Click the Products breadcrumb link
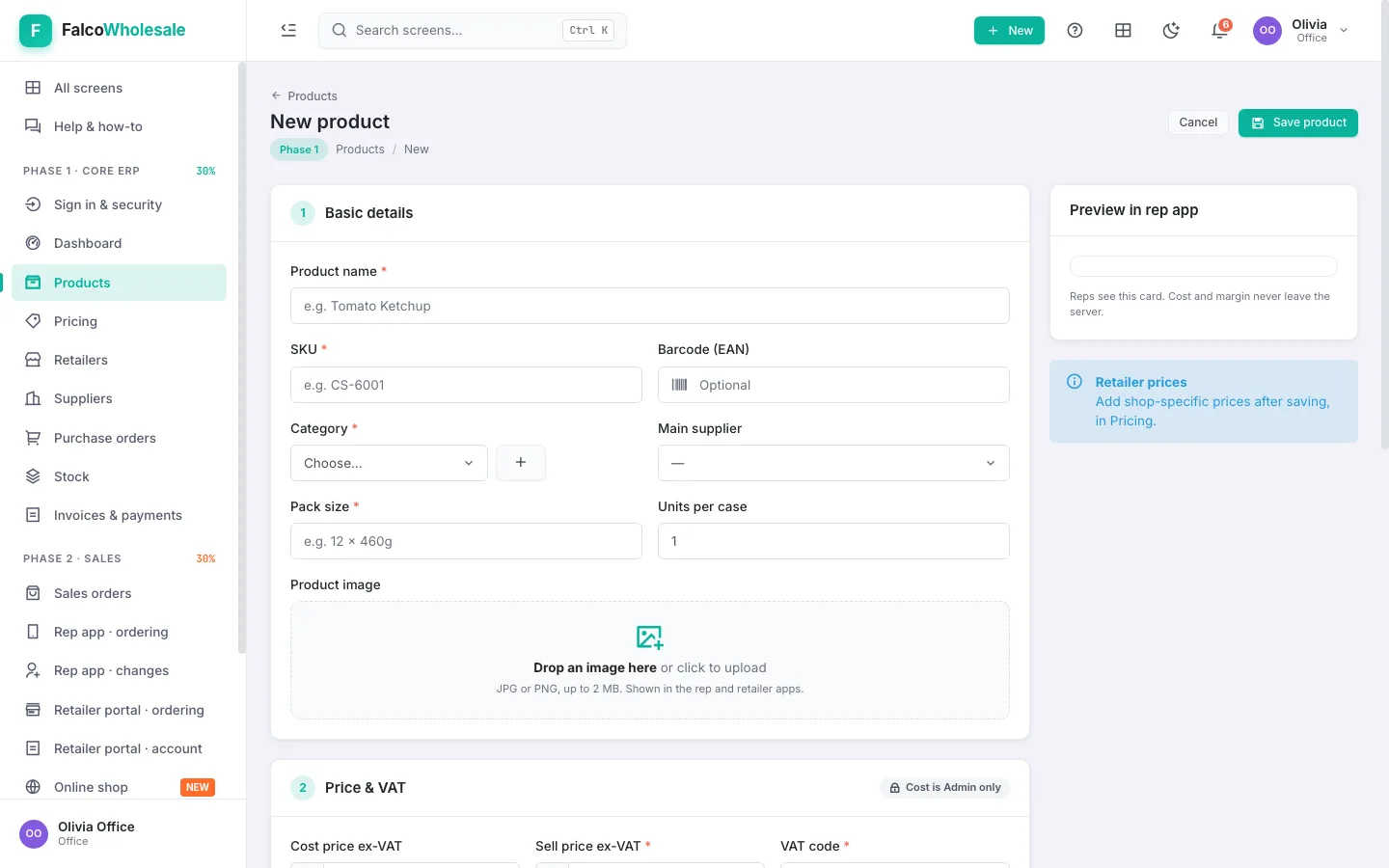 (360, 149)
